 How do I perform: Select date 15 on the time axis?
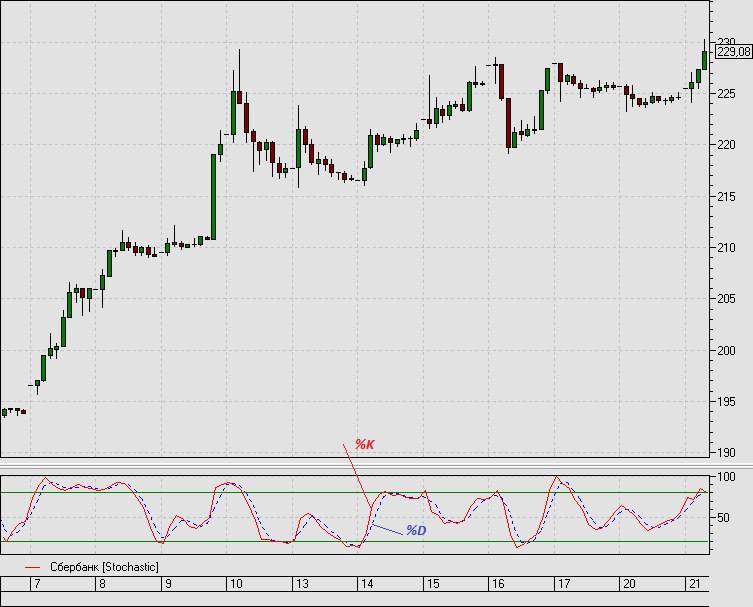pyautogui.click(x=433, y=584)
